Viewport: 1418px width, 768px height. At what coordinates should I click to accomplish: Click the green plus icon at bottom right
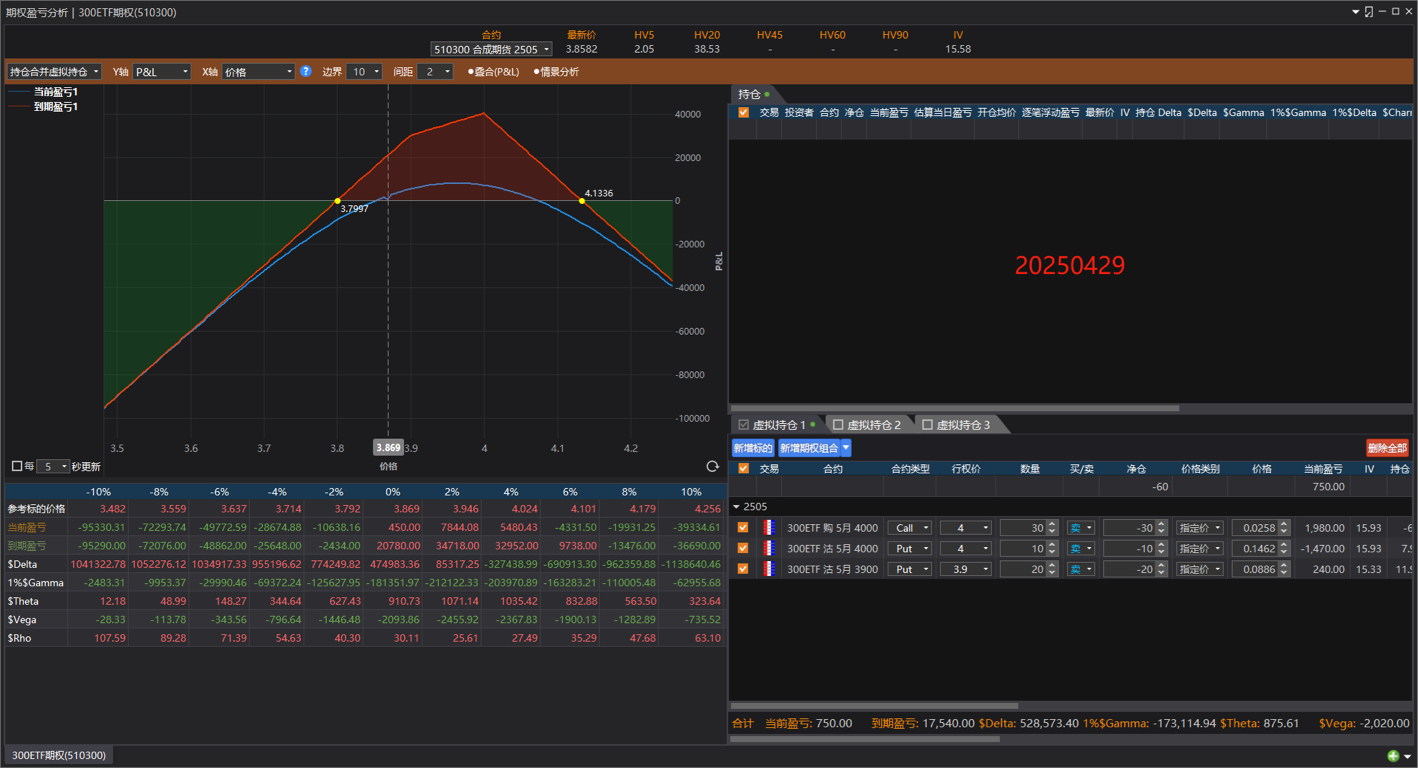click(x=1393, y=756)
